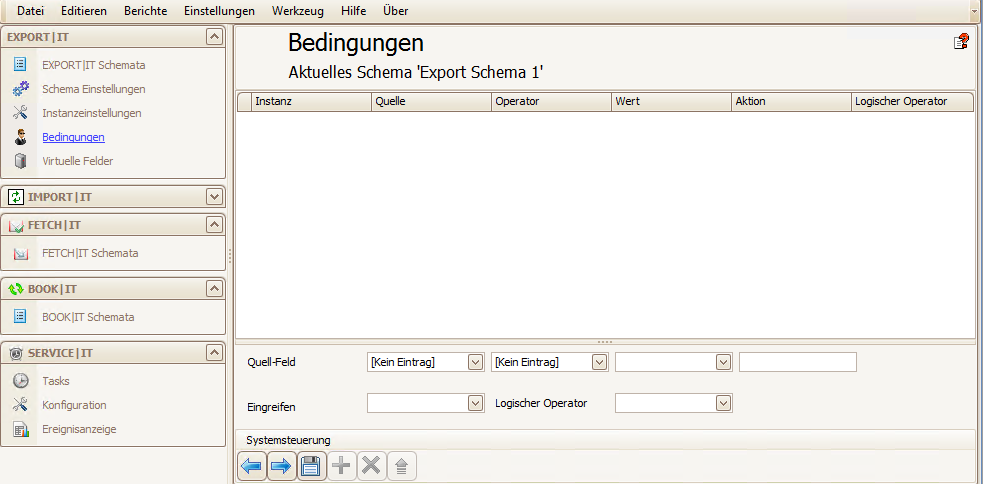The width and height of the screenshot is (983, 484).
Task: Open EXPORT|IT Schemata link
Action: click(x=94, y=65)
